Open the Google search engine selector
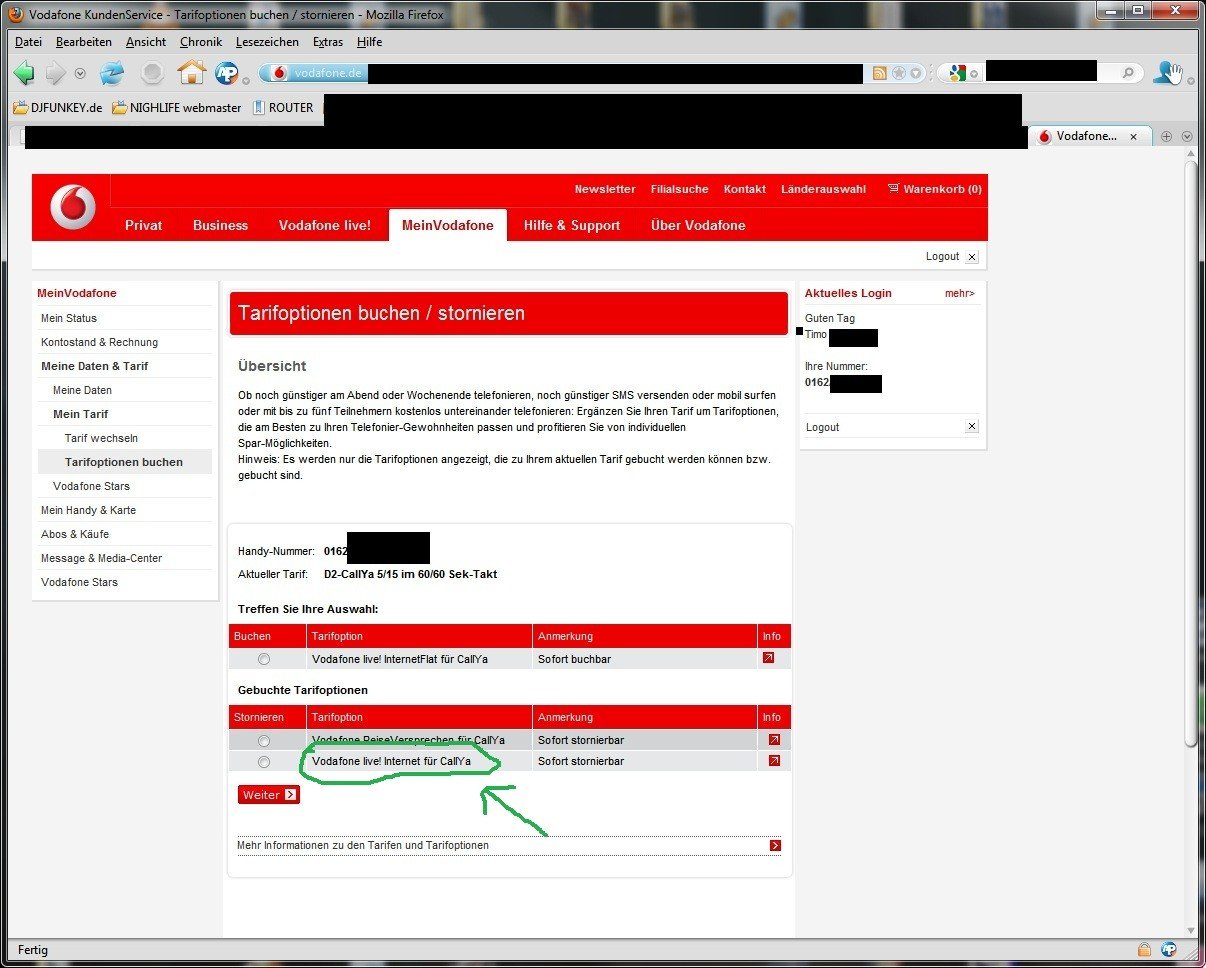This screenshot has width=1206, height=968. 962,73
